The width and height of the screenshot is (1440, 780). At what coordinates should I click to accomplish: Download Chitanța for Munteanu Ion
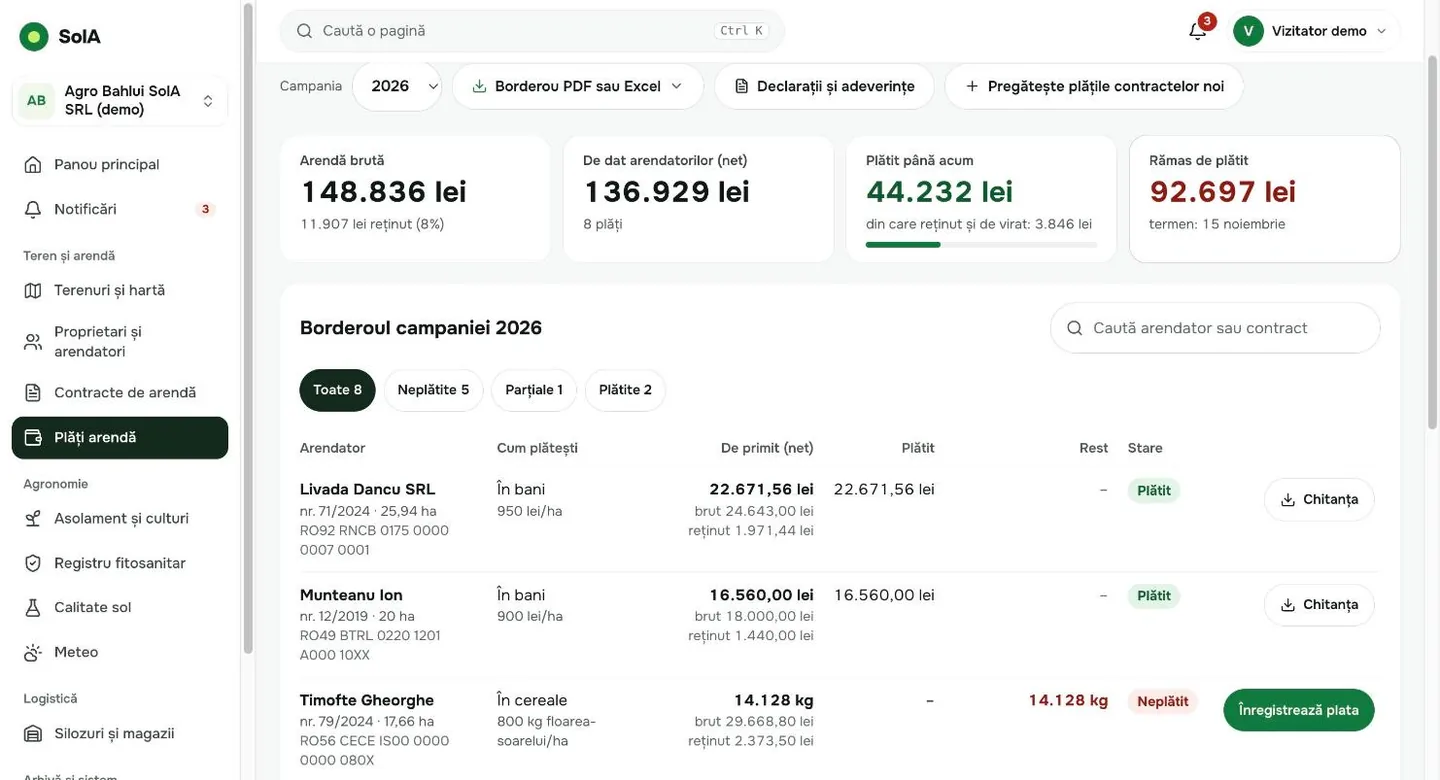click(x=1319, y=605)
